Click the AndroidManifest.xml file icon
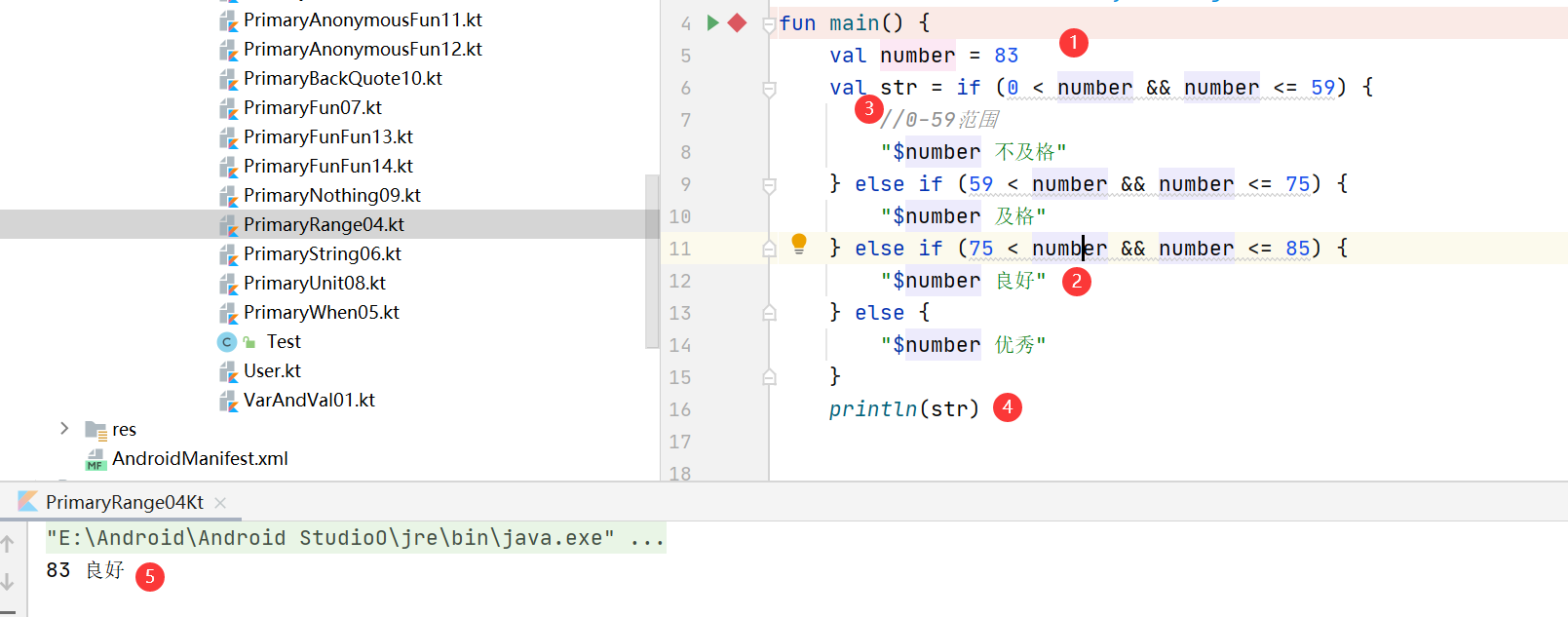 (x=96, y=459)
